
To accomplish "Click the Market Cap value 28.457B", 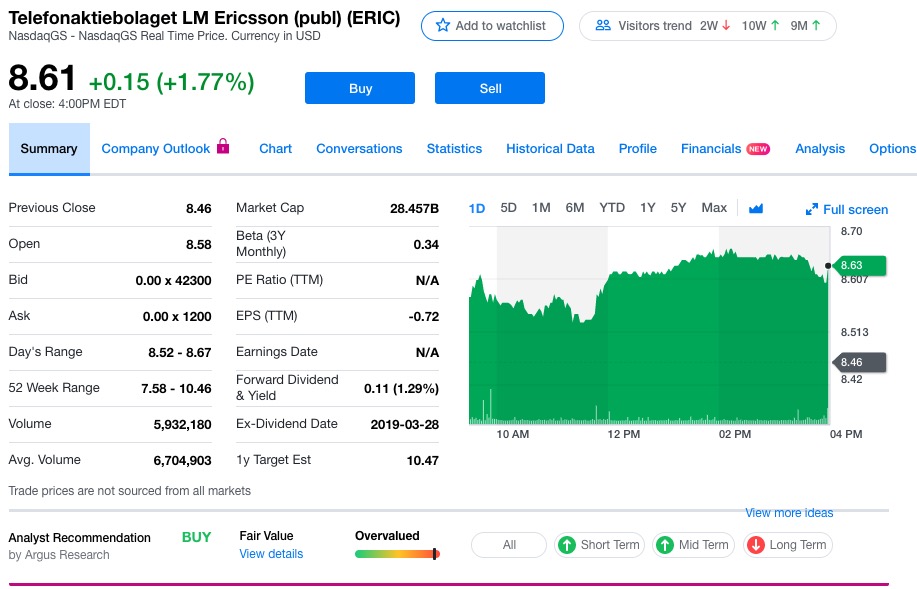I will [x=414, y=209].
